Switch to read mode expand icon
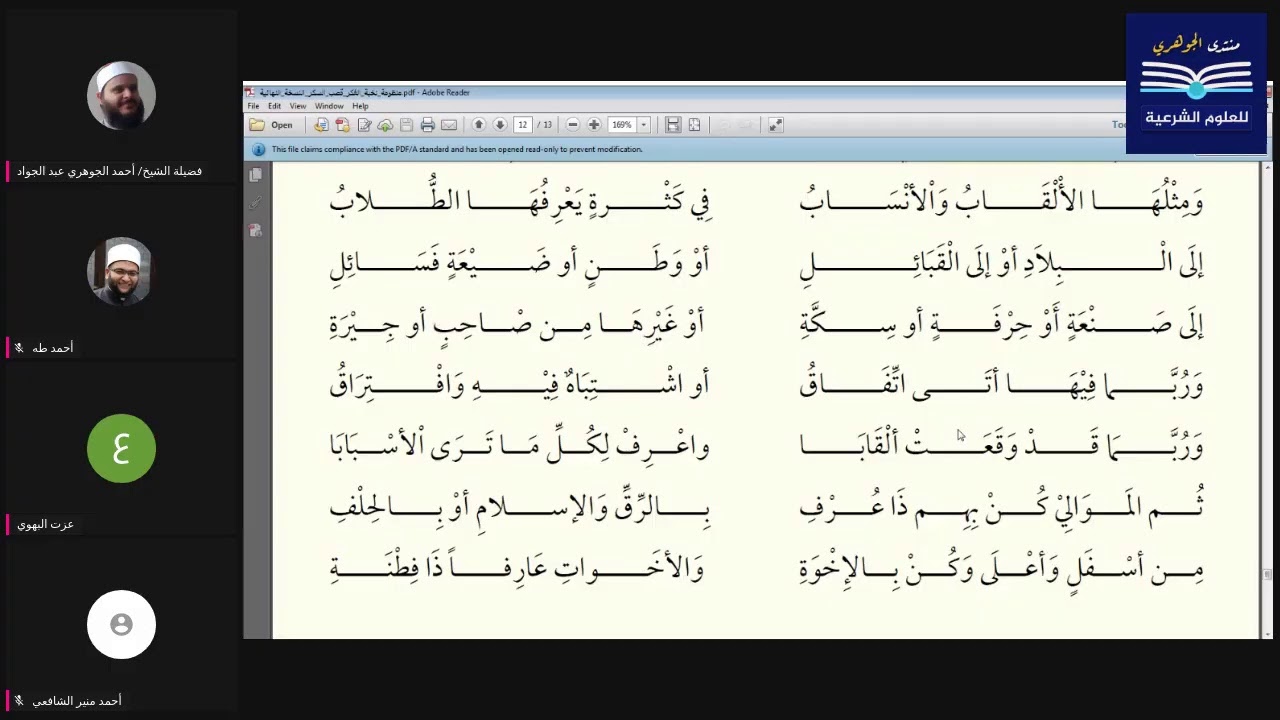The image size is (1280, 720). tap(776, 125)
